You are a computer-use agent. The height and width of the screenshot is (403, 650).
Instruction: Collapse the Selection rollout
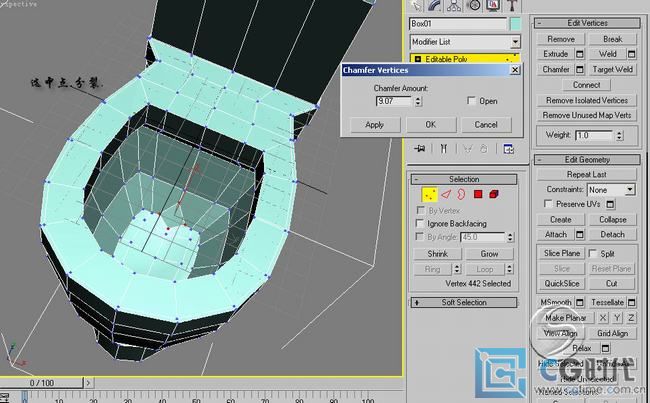click(x=416, y=180)
